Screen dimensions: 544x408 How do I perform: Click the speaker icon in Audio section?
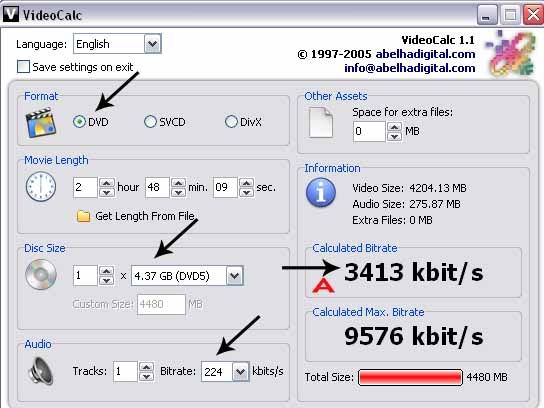tap(41, 371)
